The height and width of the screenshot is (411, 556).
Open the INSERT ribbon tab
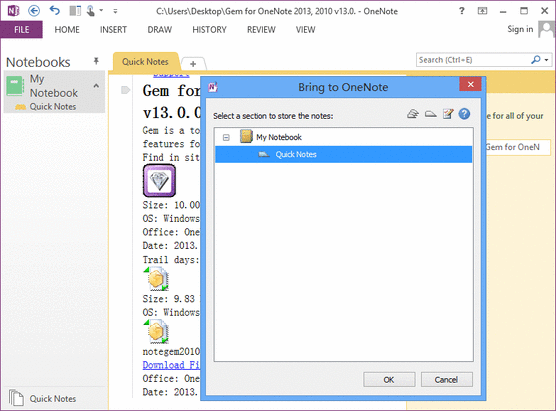point(113,30)
